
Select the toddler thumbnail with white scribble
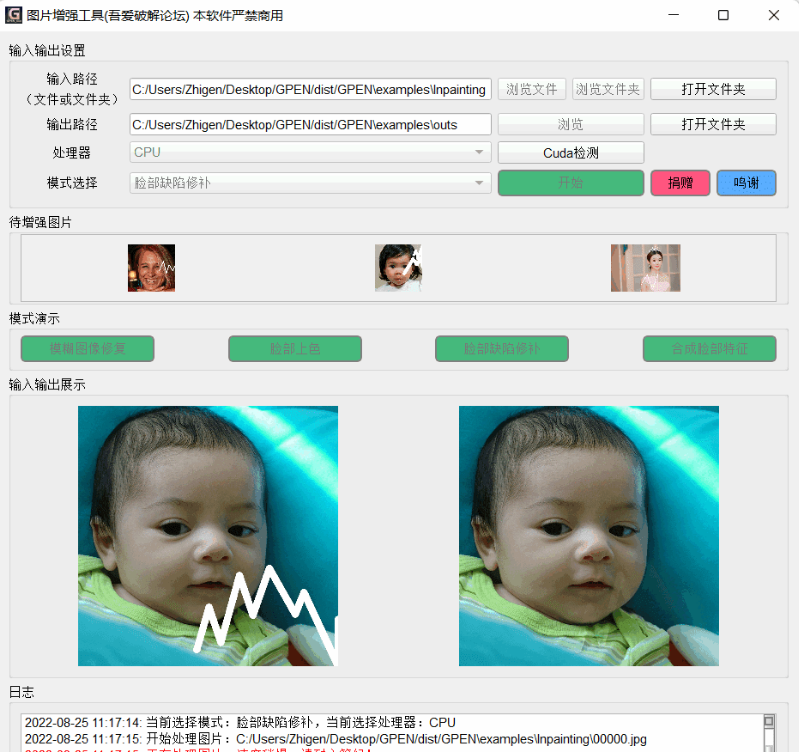pyautogui.click(x=399, y=268)
